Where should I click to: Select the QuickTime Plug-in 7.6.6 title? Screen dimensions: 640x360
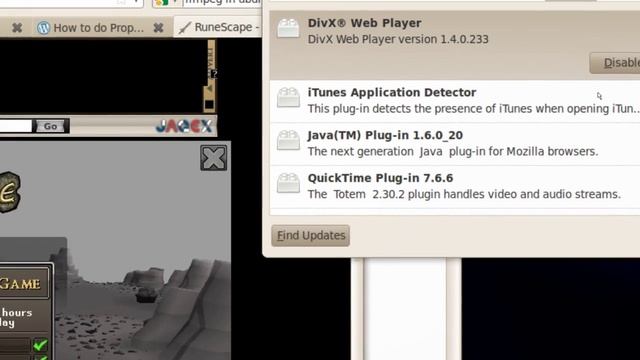[380, 178]
